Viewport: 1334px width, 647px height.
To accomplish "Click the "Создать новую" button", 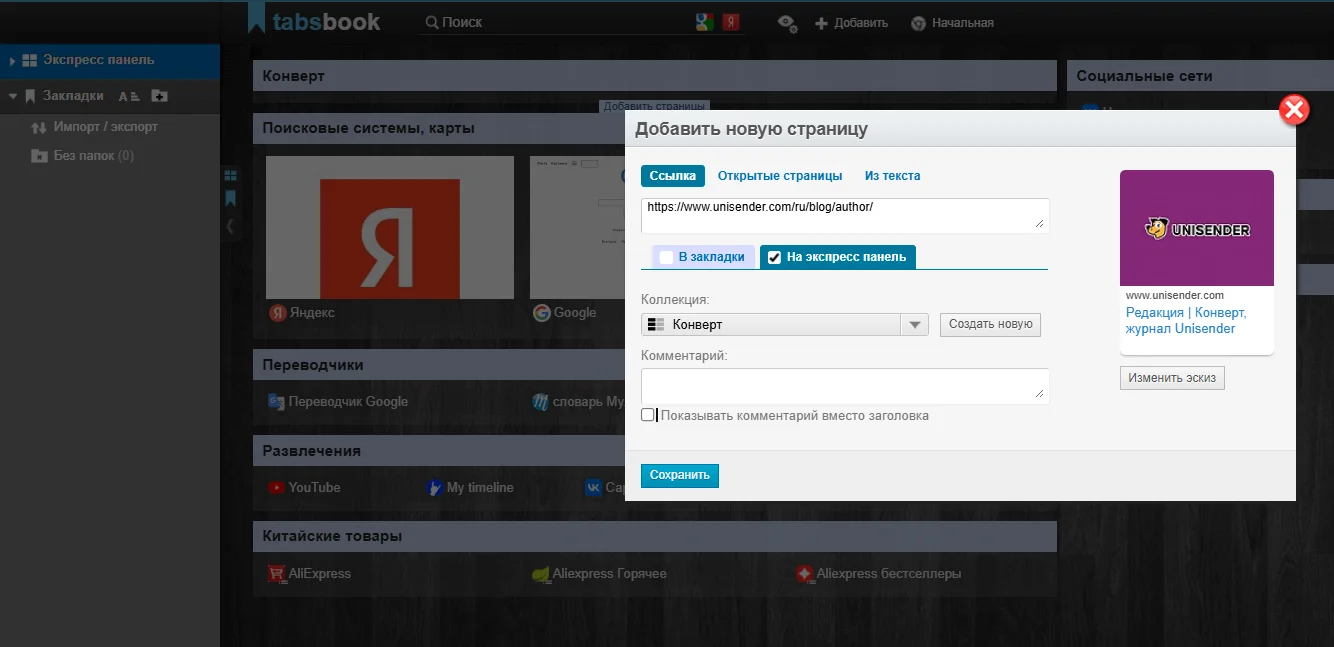I will pos(990,325).
